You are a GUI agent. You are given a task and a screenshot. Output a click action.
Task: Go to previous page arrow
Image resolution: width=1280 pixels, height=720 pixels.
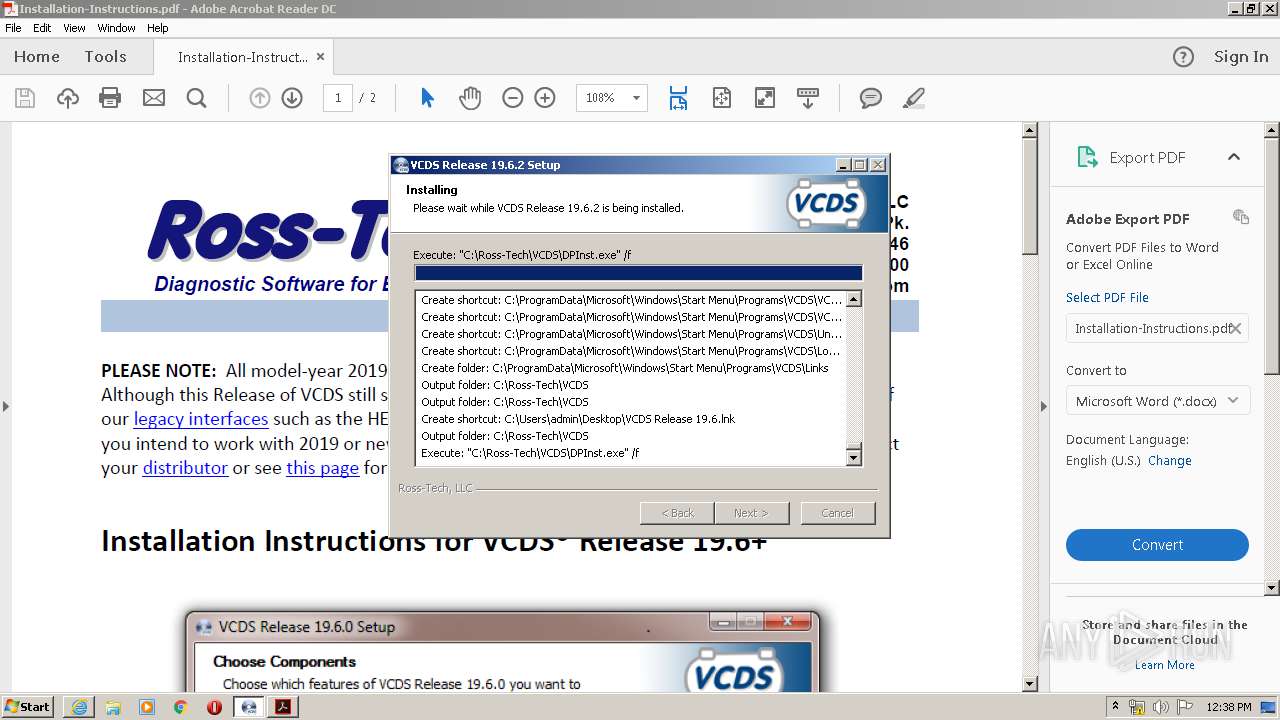(x=259, y=98)
